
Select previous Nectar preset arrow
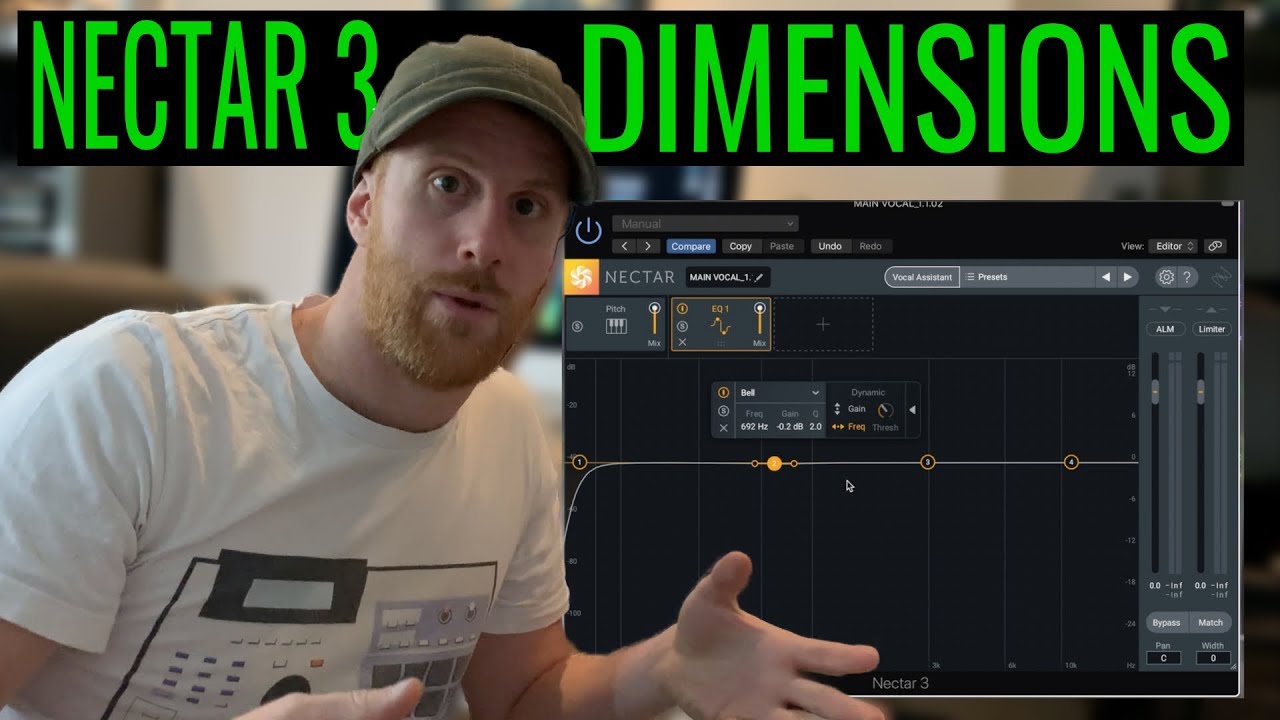(x=1105, y=277)
